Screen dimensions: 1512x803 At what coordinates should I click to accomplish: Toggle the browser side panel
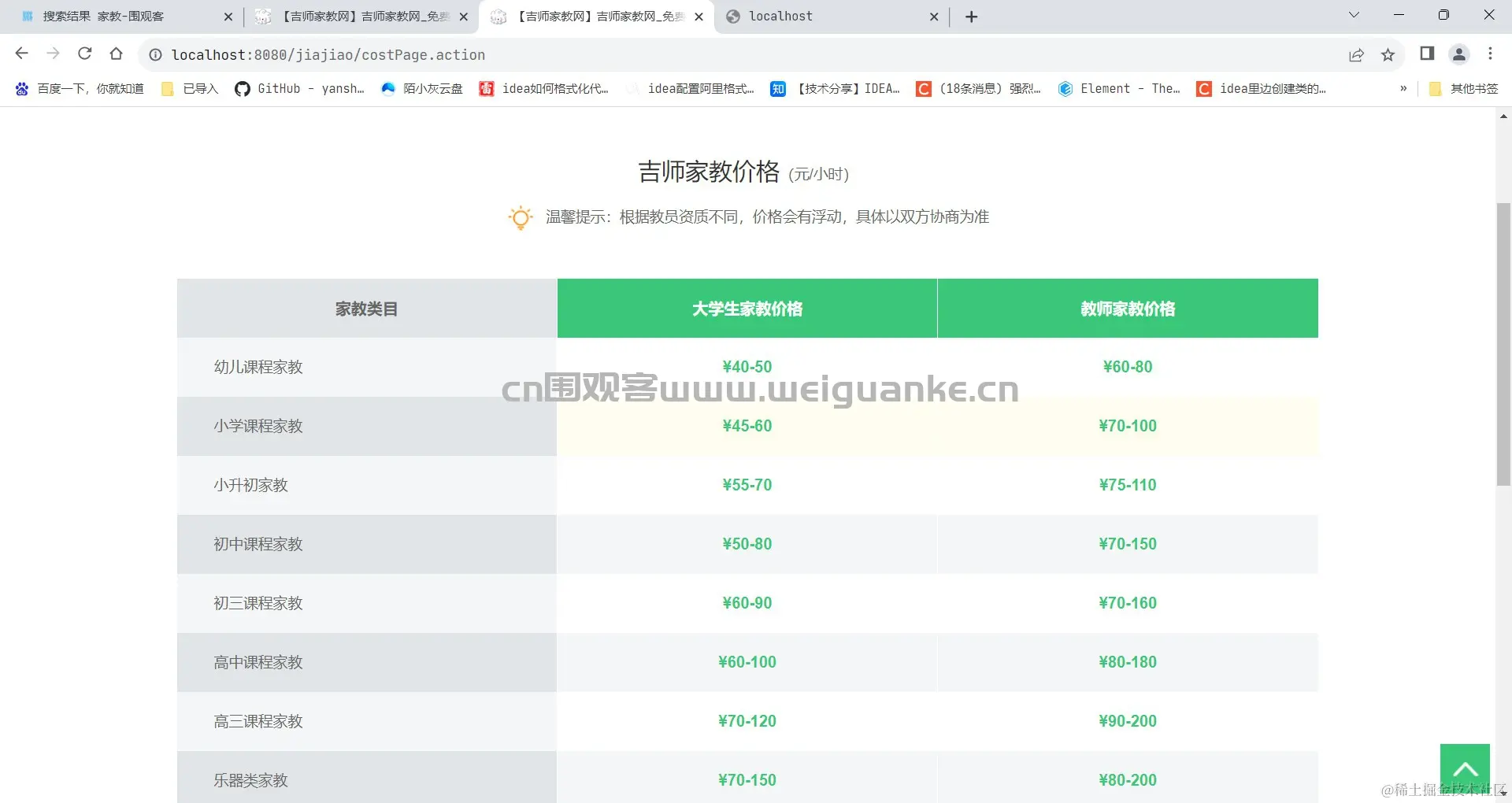point(1427,54)
